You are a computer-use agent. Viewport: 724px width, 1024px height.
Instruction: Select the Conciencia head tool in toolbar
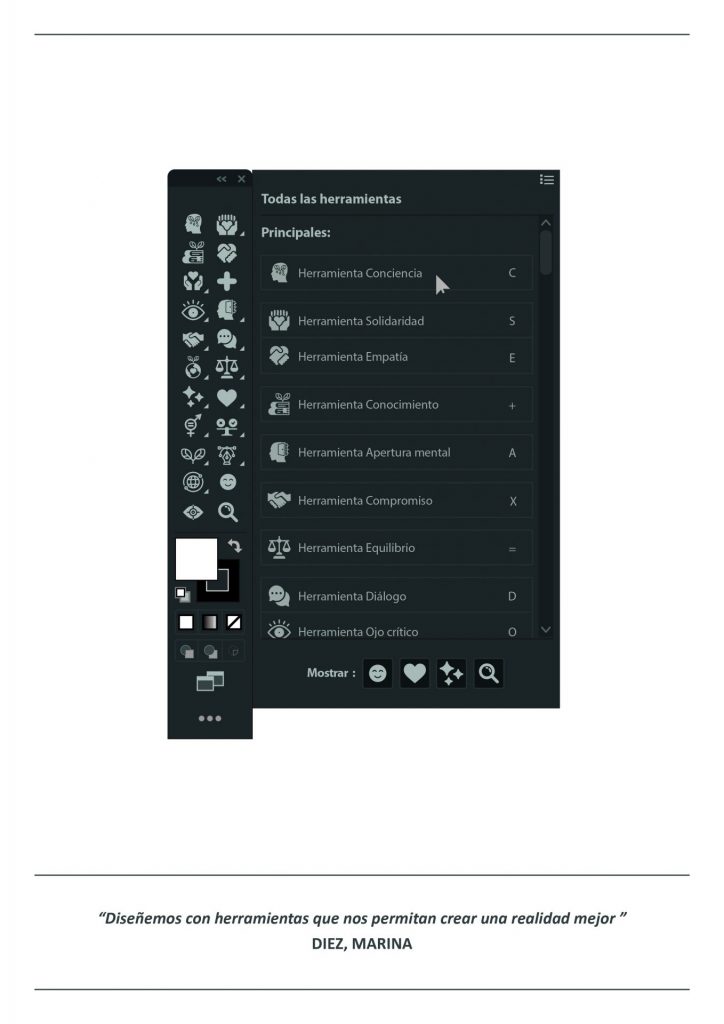pyautogui.click(x=193, y=224)
